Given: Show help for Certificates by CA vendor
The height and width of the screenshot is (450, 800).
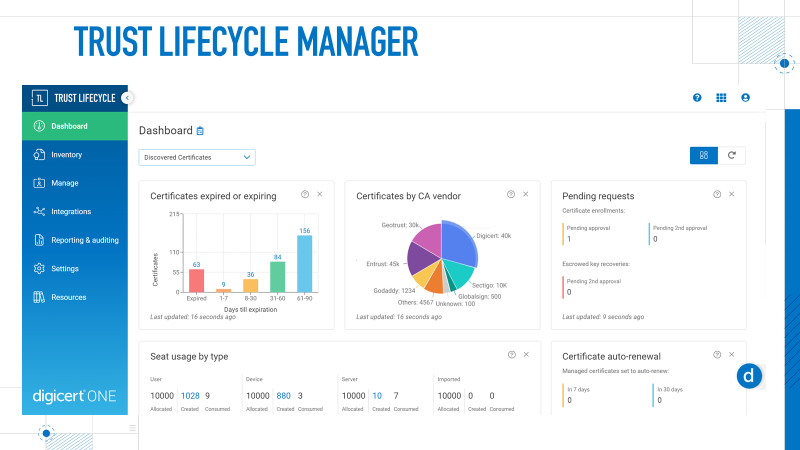Looking at the screenshot, I should pos(511,194).
